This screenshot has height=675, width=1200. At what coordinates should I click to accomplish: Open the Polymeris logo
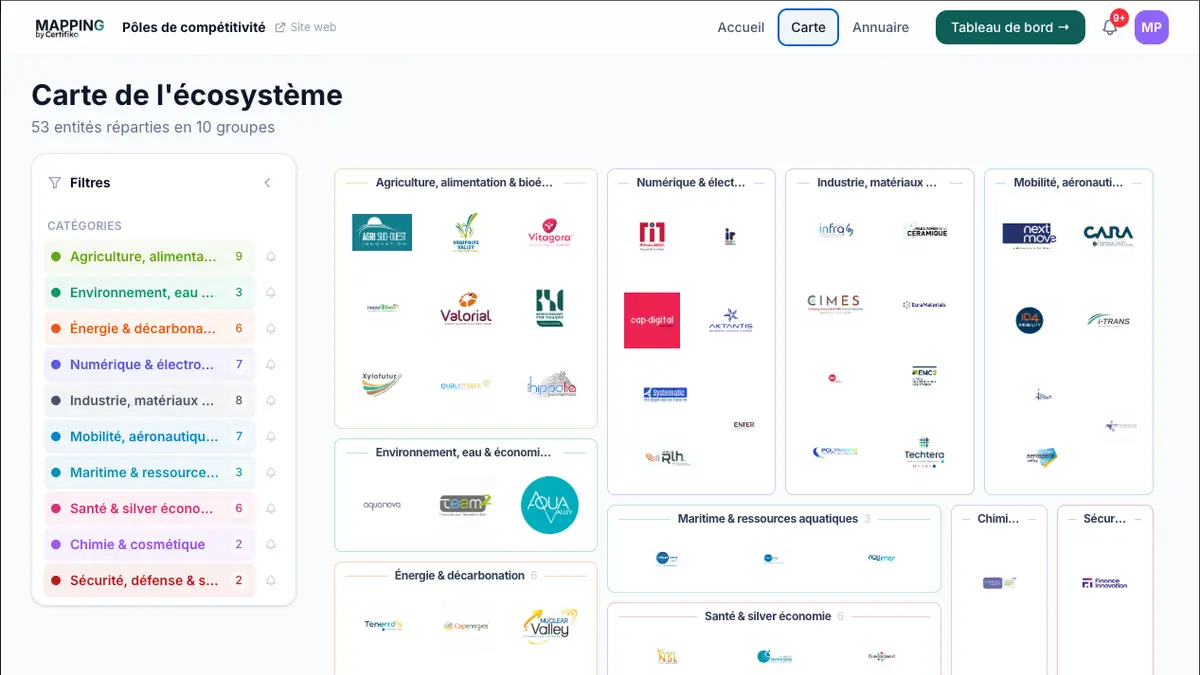(835, 451)
